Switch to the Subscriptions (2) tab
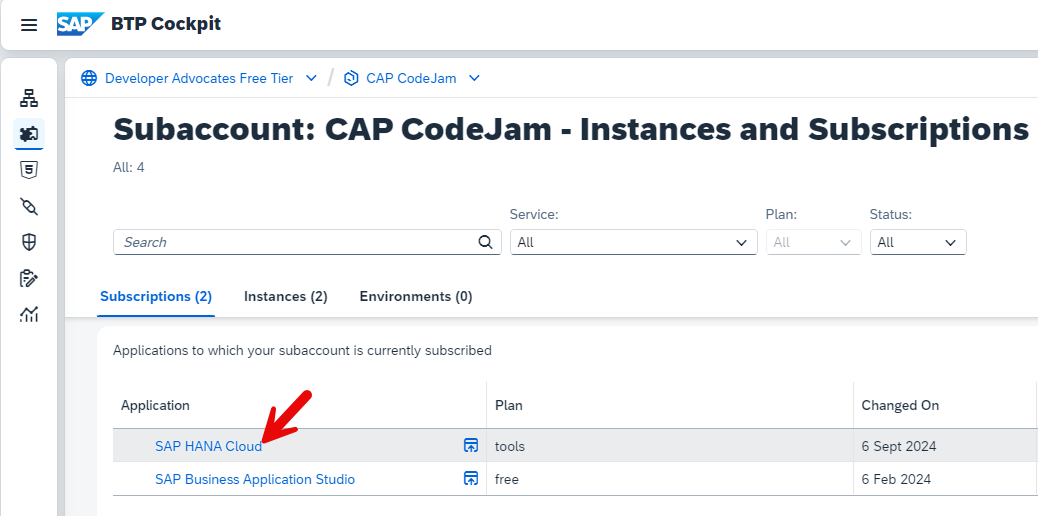 [x=156, y=296]
